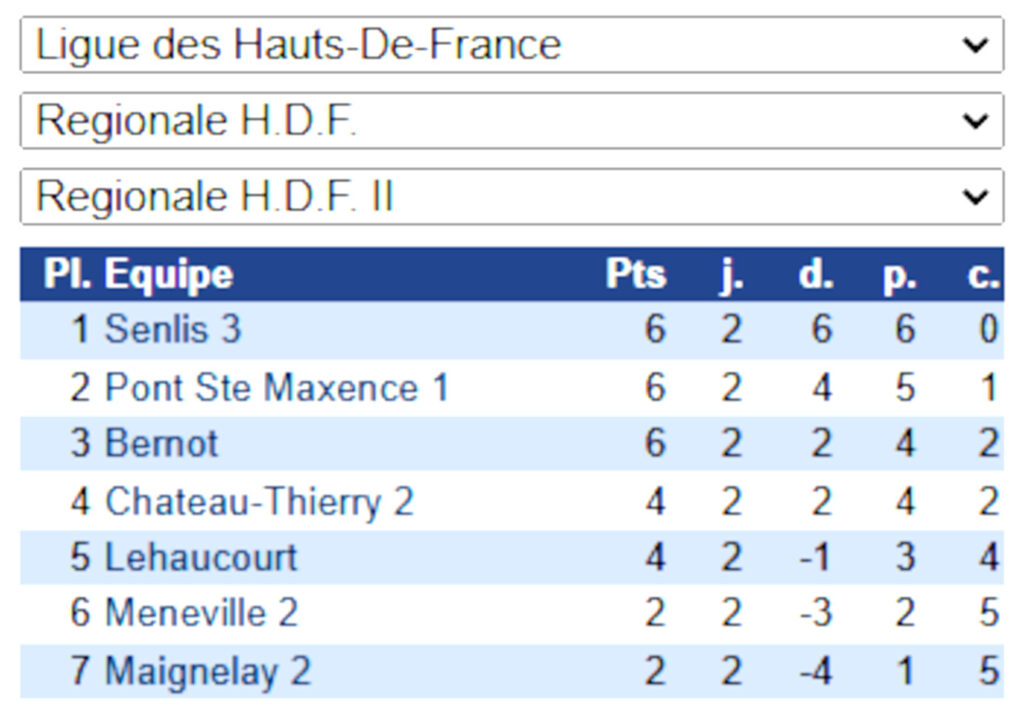The image size is (1024, 713).
Task: Click the c. column header
Action: click(x=984, y=275)
